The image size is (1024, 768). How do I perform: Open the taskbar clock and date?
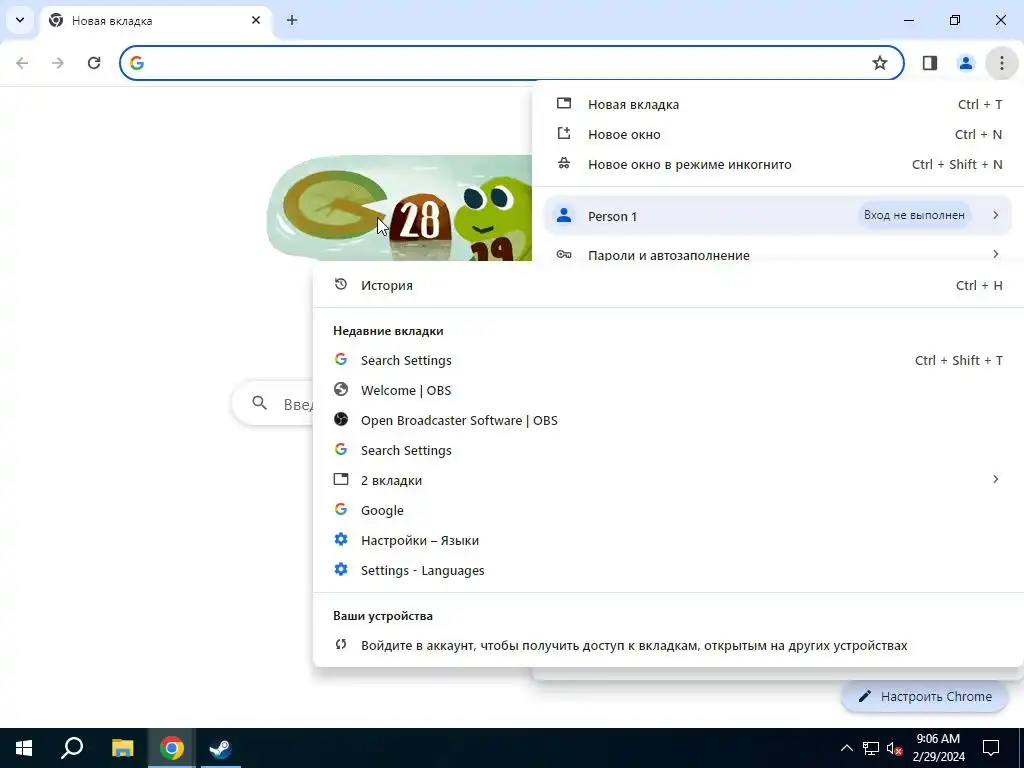pos(938,748)
